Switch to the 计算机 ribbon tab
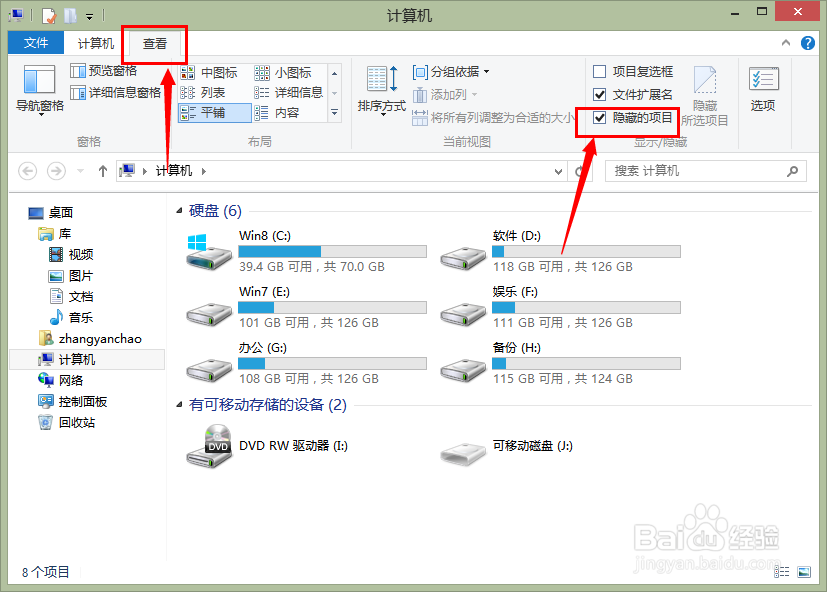The width and height of the screenshot is (827, 592). pyautogui.click(x=95, y=43)
